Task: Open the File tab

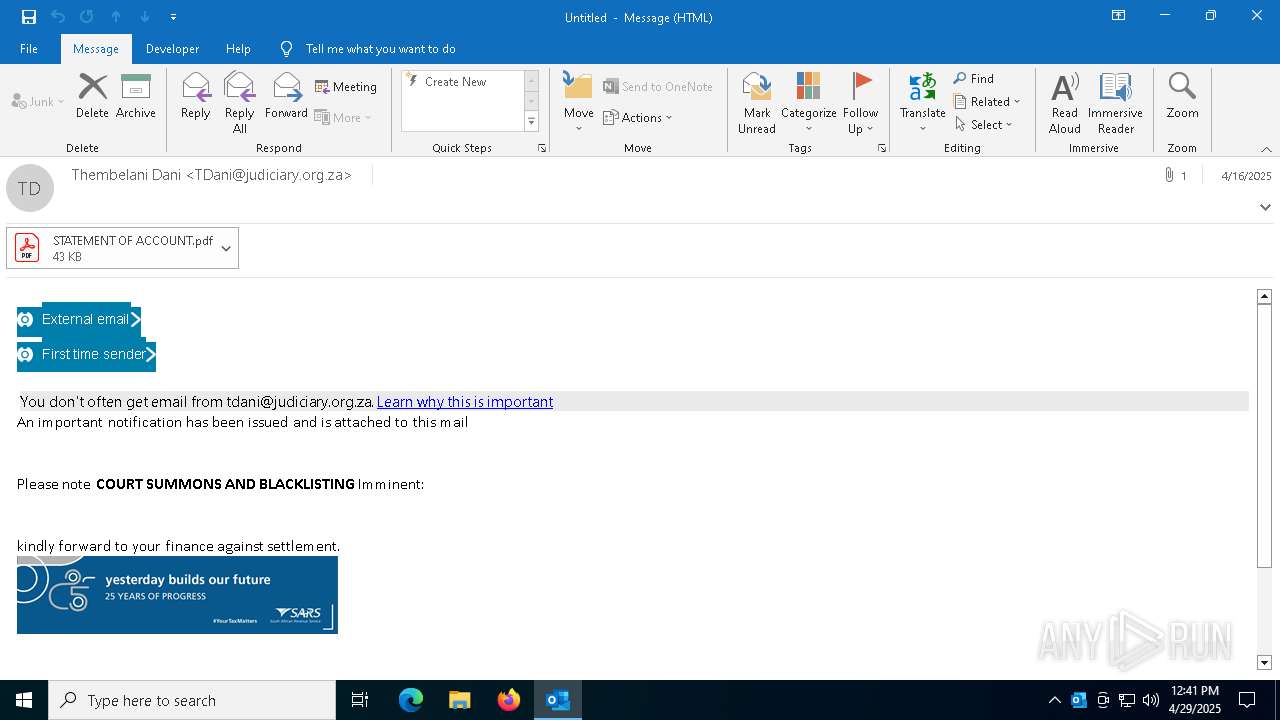Action: 29,49
